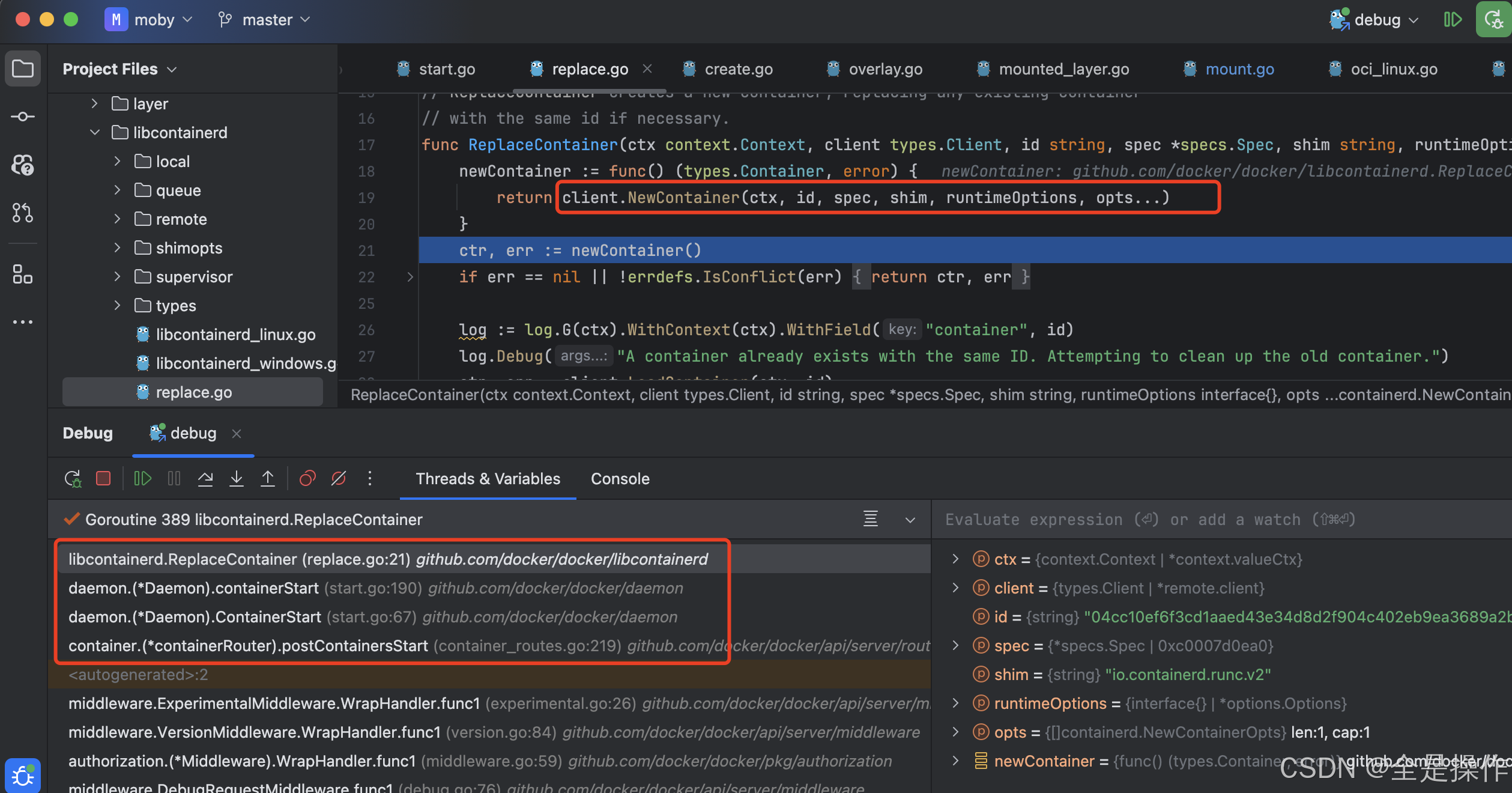Click the Step Out icon

[x=268, y=479]
